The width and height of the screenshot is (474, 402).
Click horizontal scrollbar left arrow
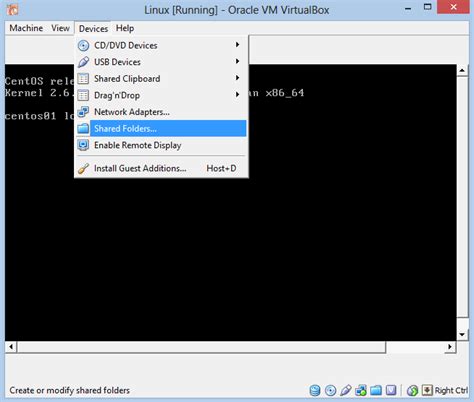tap(11, 347)
